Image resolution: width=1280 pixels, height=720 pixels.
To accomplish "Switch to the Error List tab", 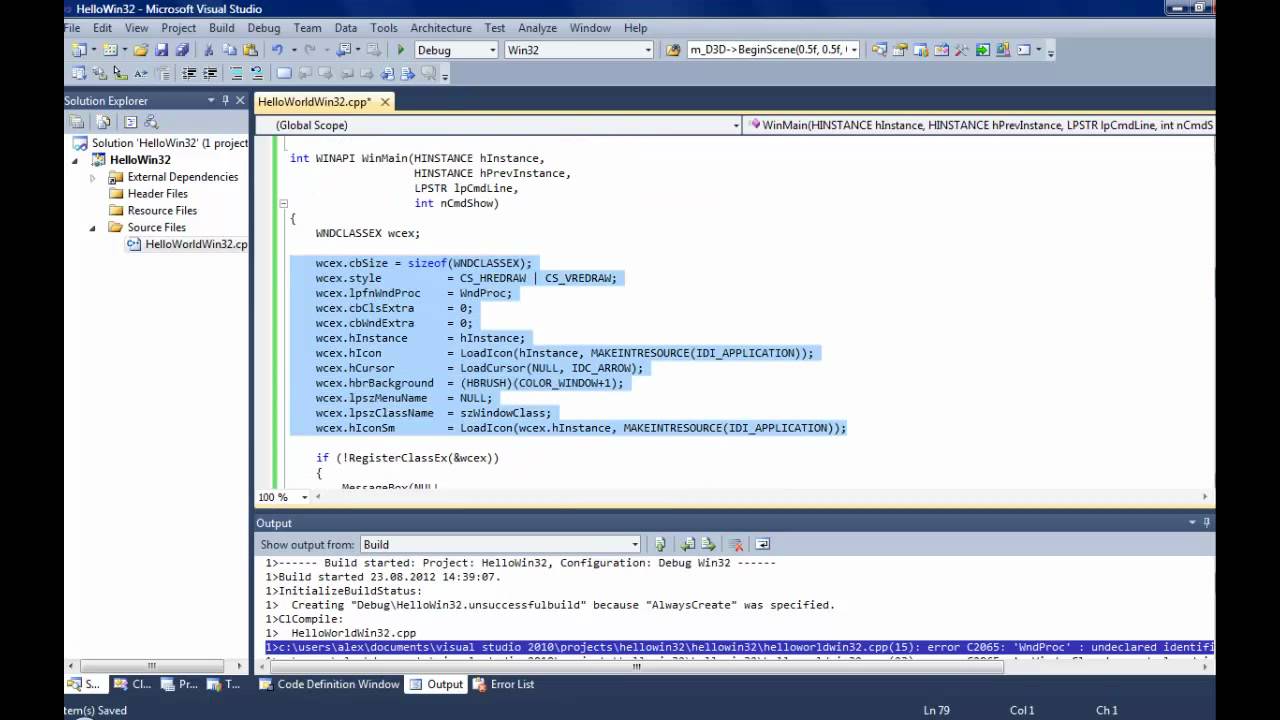I will coord(503,684).
